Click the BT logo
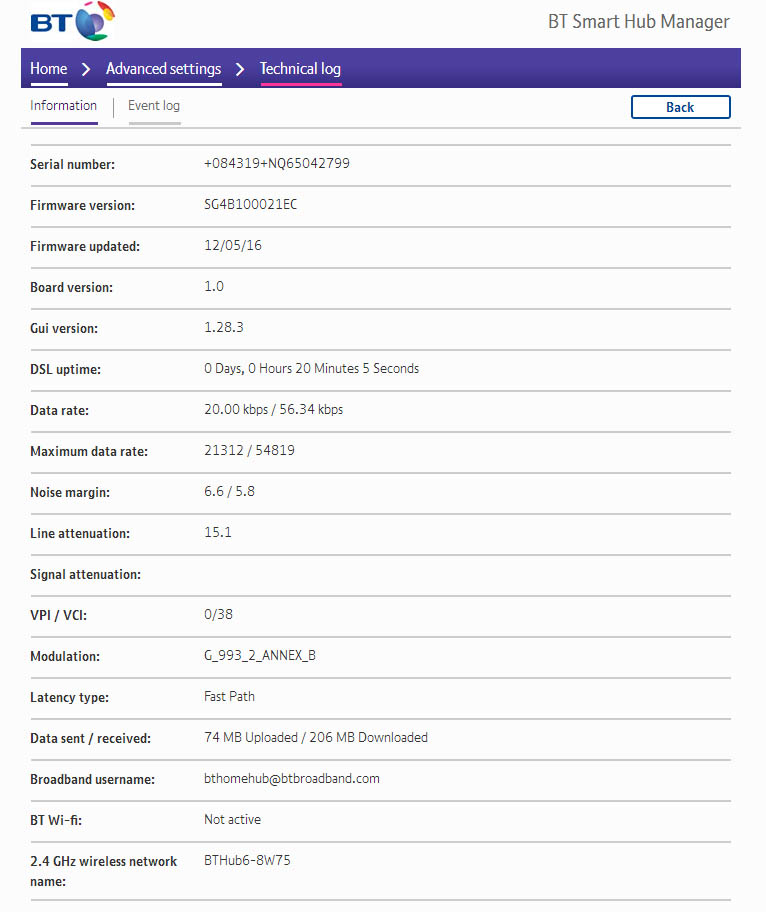 click(x=72, y=22)
